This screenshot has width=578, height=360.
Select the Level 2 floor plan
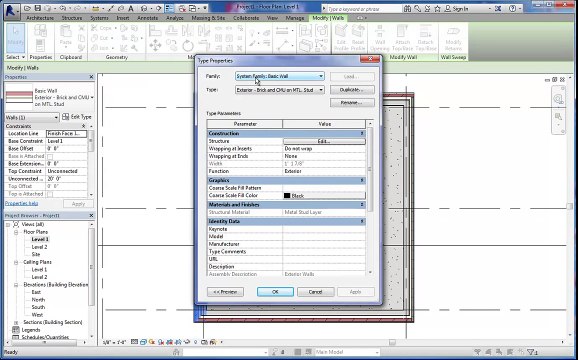(x=39, y=247)
